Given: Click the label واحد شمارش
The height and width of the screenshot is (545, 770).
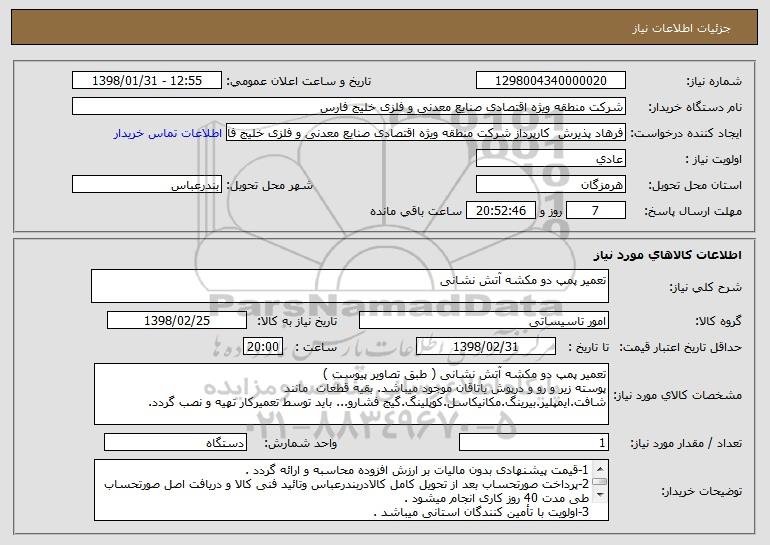Looking at the screenshot, I should click(x=301, y=443).
